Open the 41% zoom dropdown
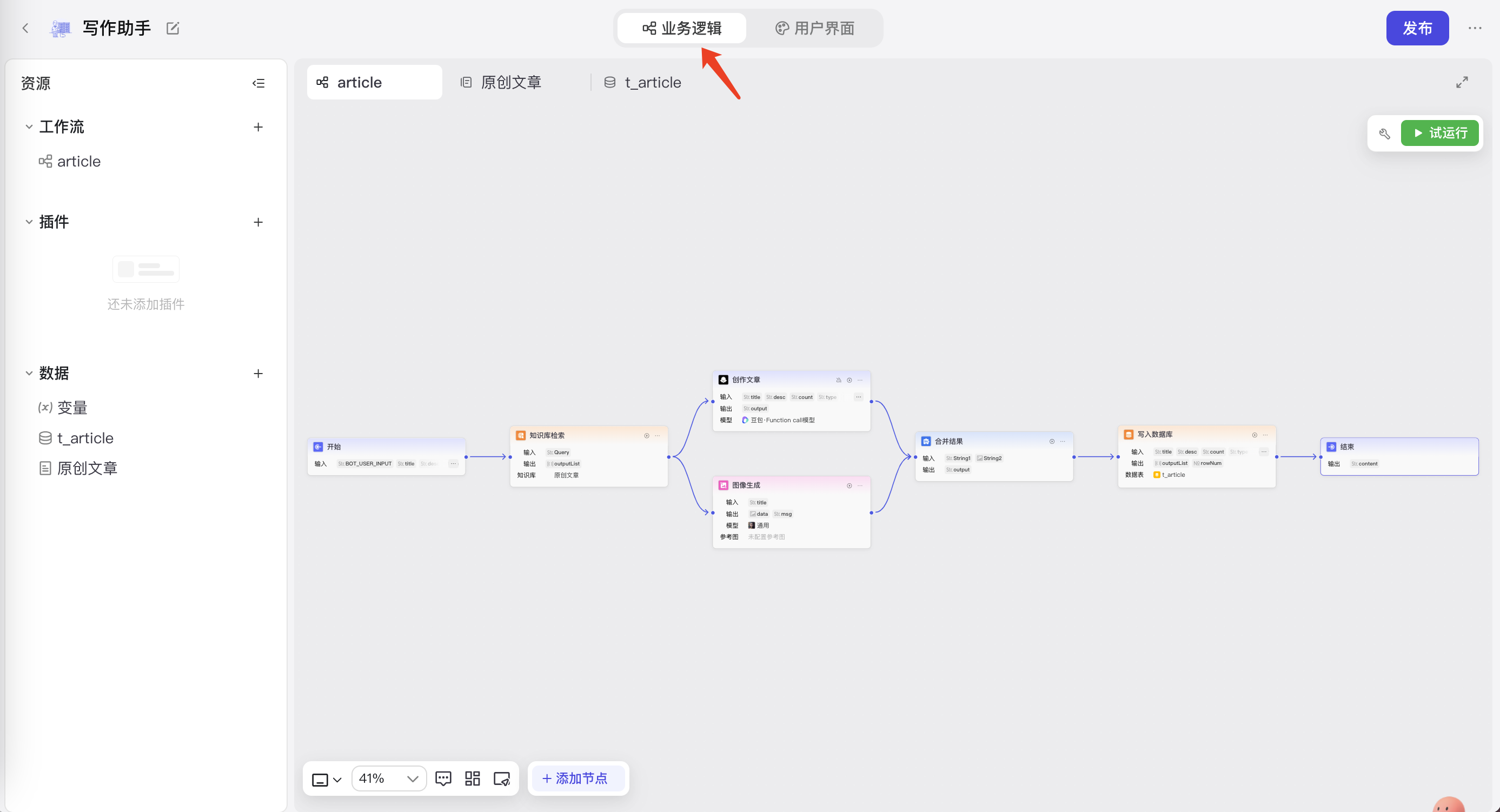 pyautogui.click(x=388, y=778)
